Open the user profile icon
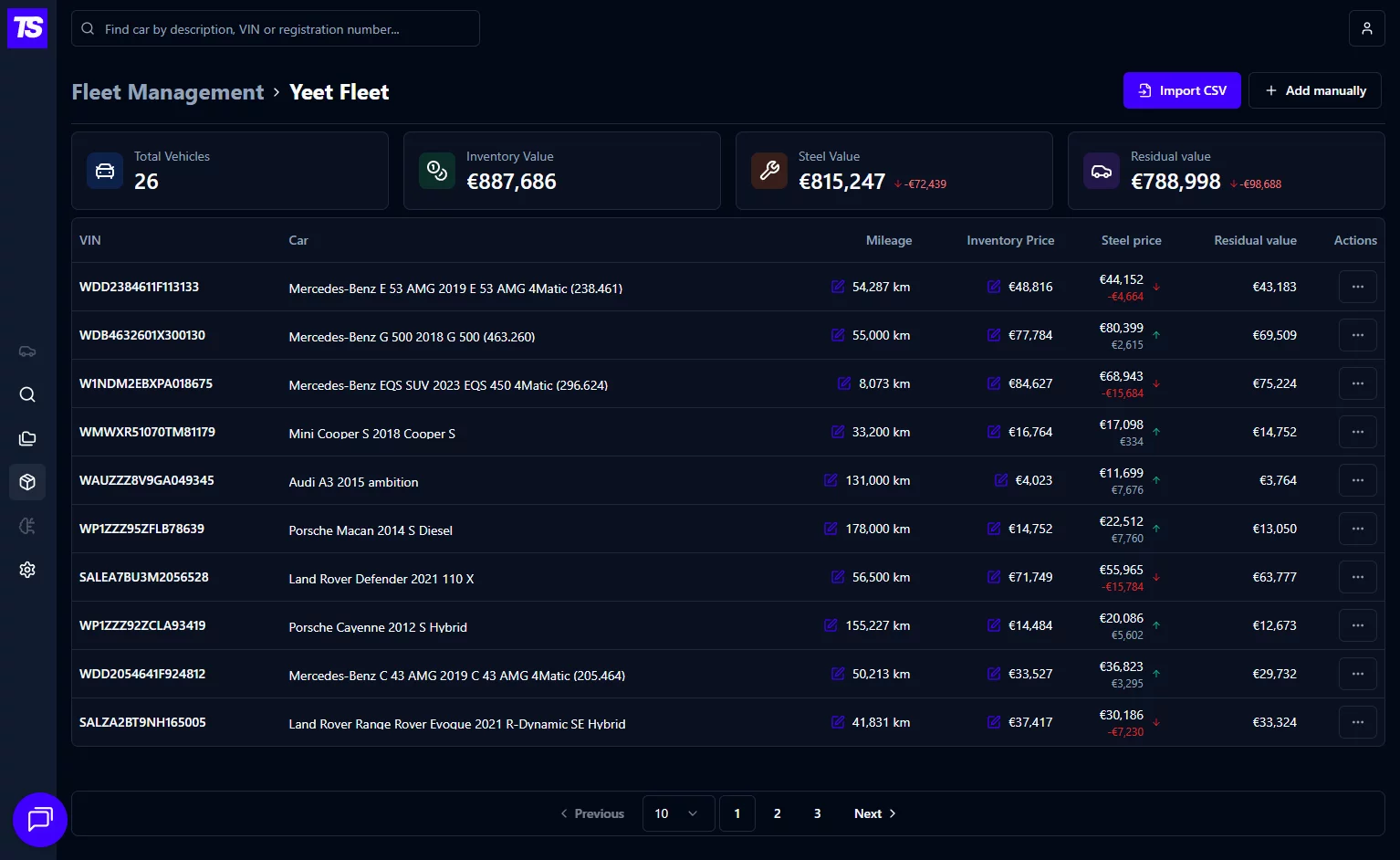 [x=1367, y=28]
